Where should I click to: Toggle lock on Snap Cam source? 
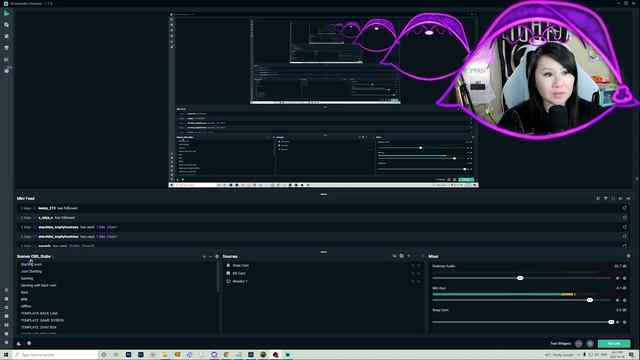(413, 266)
